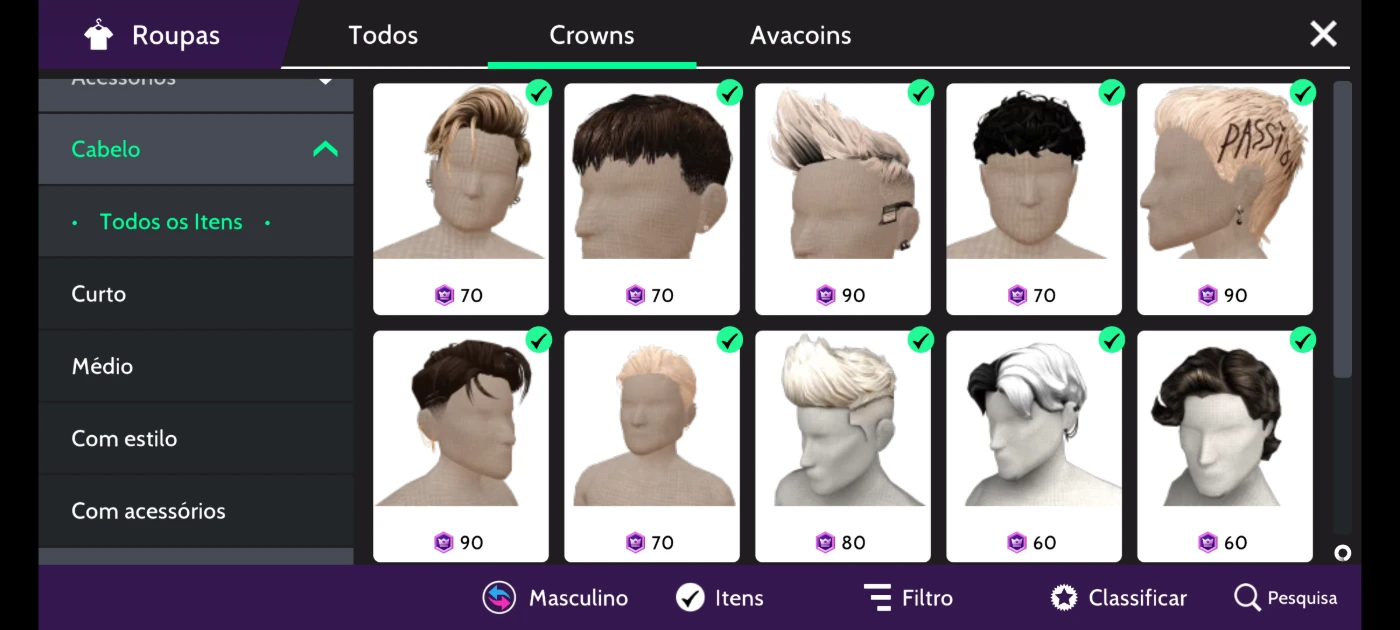Click the Roupas shirt hanger icon
The width and height of the screenshot is (1400, 630).
tap(98, 35)
